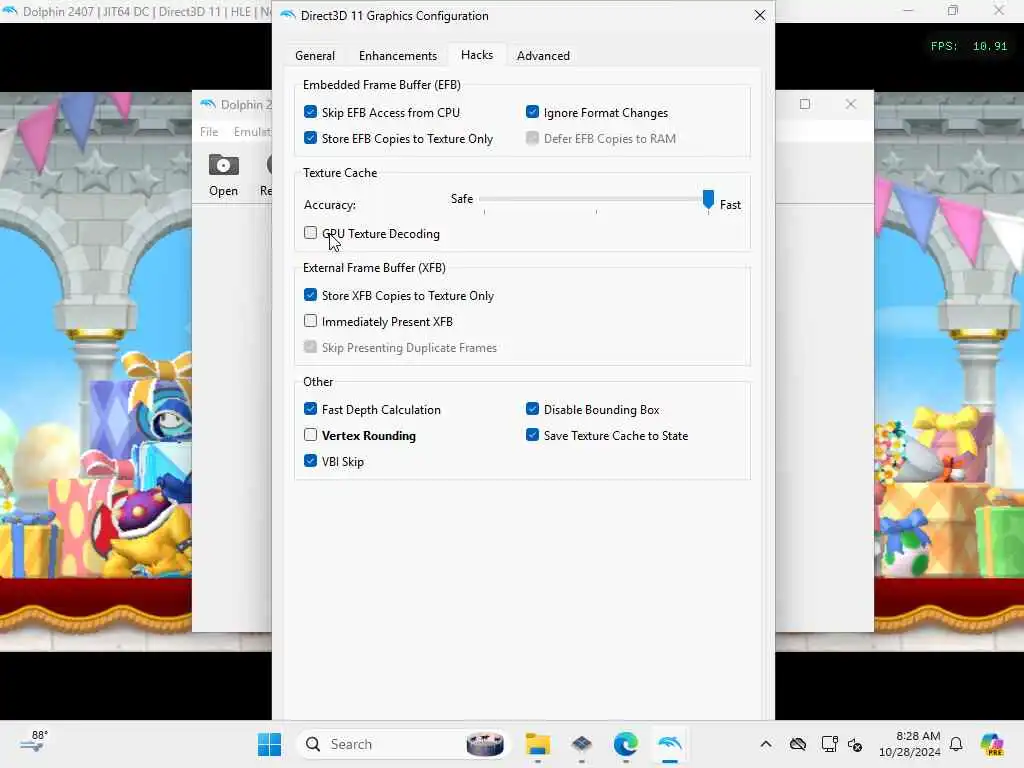Open the dark layered app taskbar icon
The height and width of the screenshot is (768, 1024).
(581, 744)
